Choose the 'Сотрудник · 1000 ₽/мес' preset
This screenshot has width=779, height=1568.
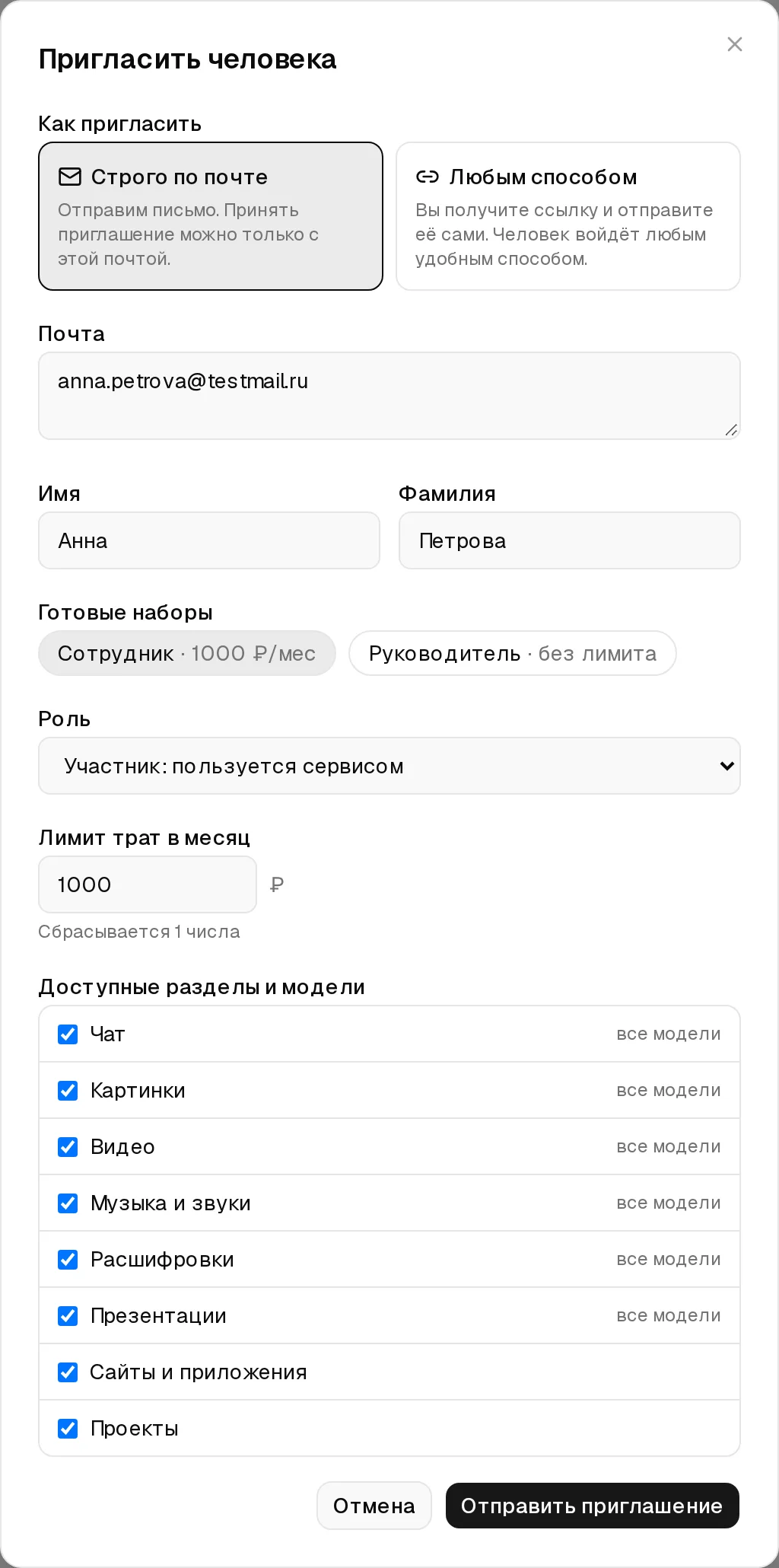click(x=187, y=653)
